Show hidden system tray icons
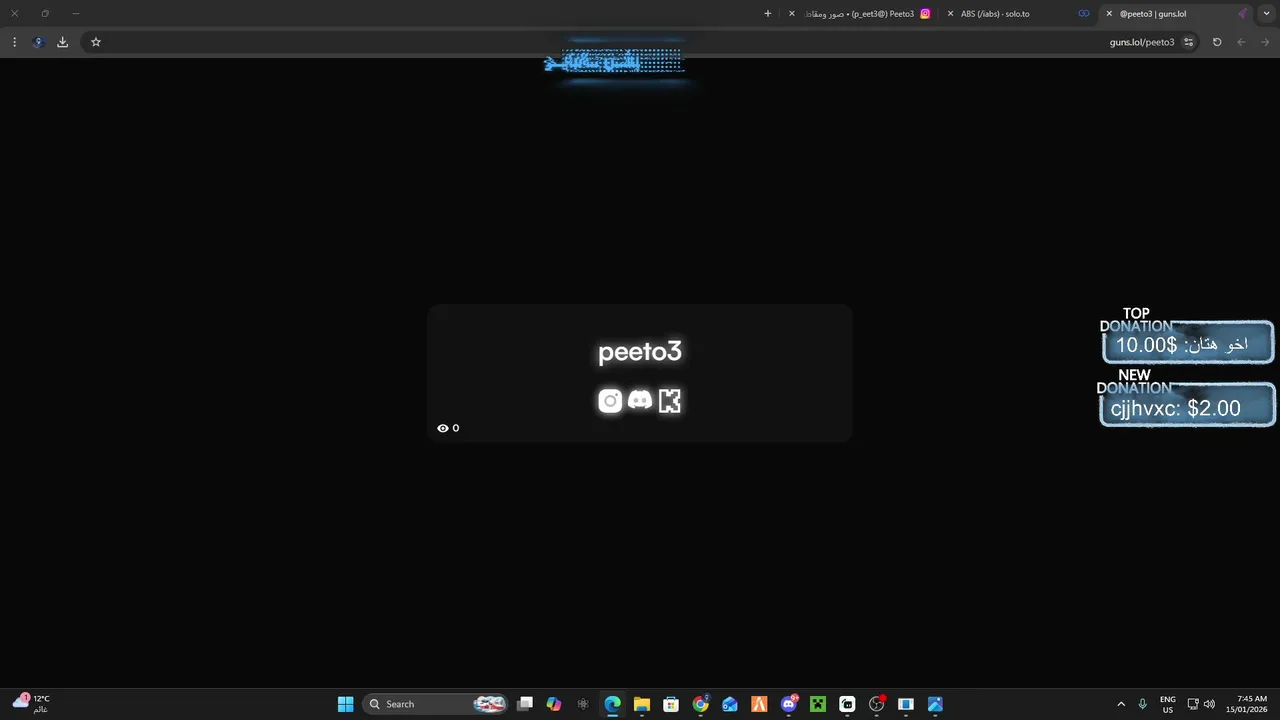 pyautogui.click(x=1121, y=704)
